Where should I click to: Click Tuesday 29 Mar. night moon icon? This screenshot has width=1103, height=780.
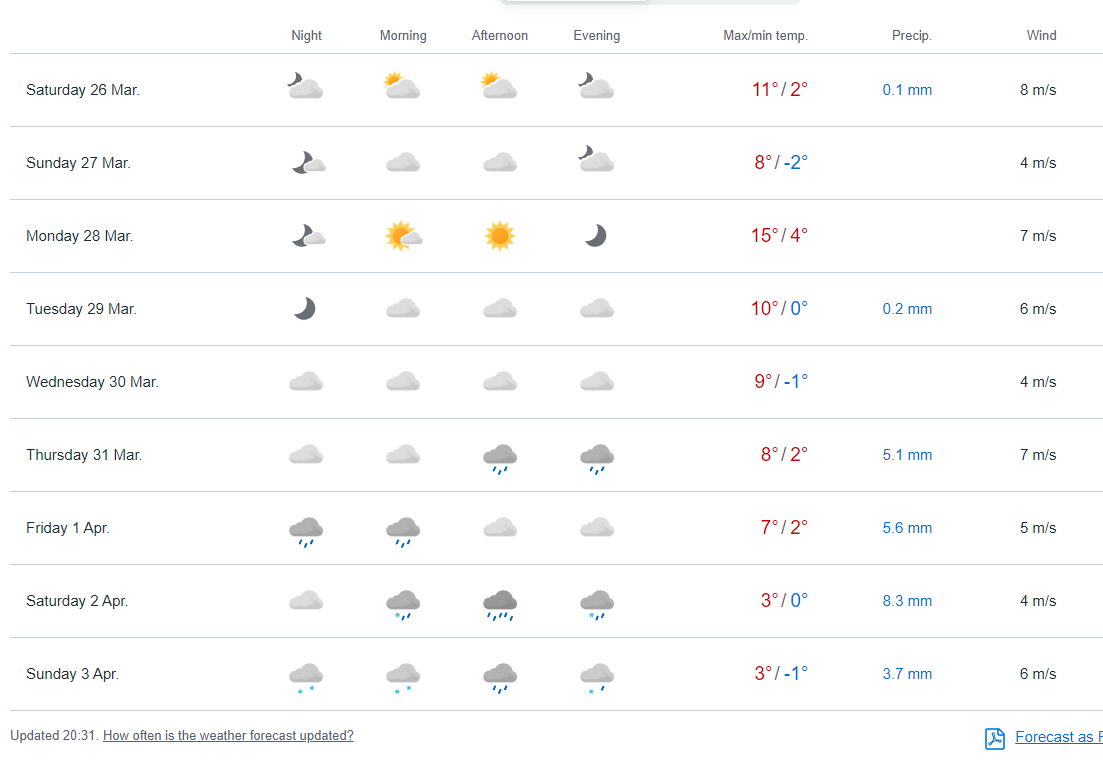(x=305, y=309)
